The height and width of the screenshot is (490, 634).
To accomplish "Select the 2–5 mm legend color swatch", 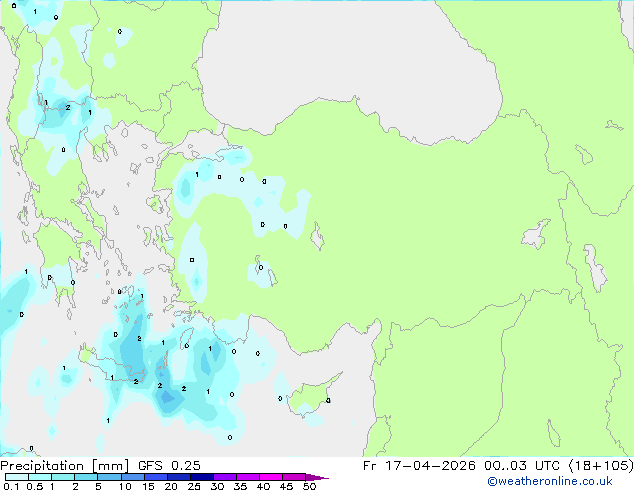I will pyautogui.click(x=86, y=477).
